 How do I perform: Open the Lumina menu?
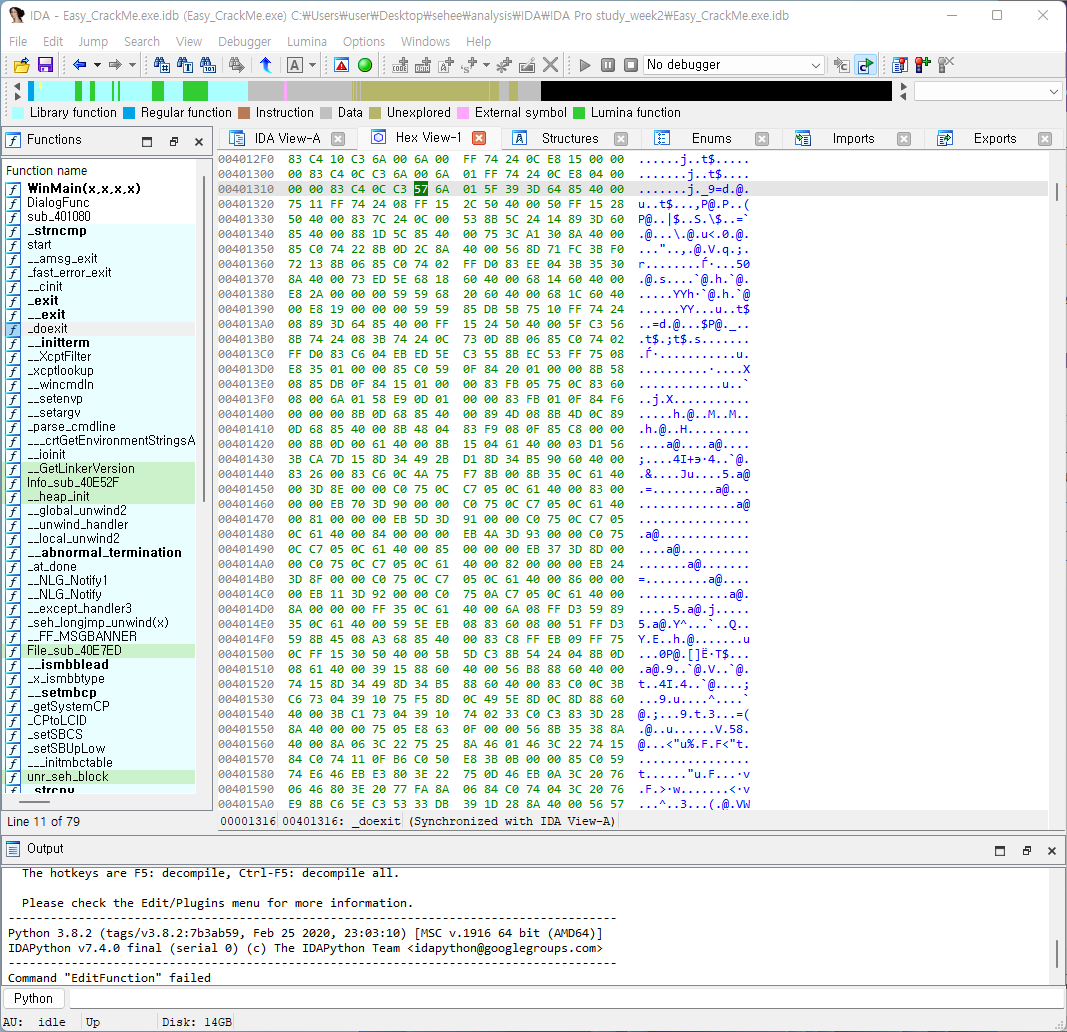point(307,41)
